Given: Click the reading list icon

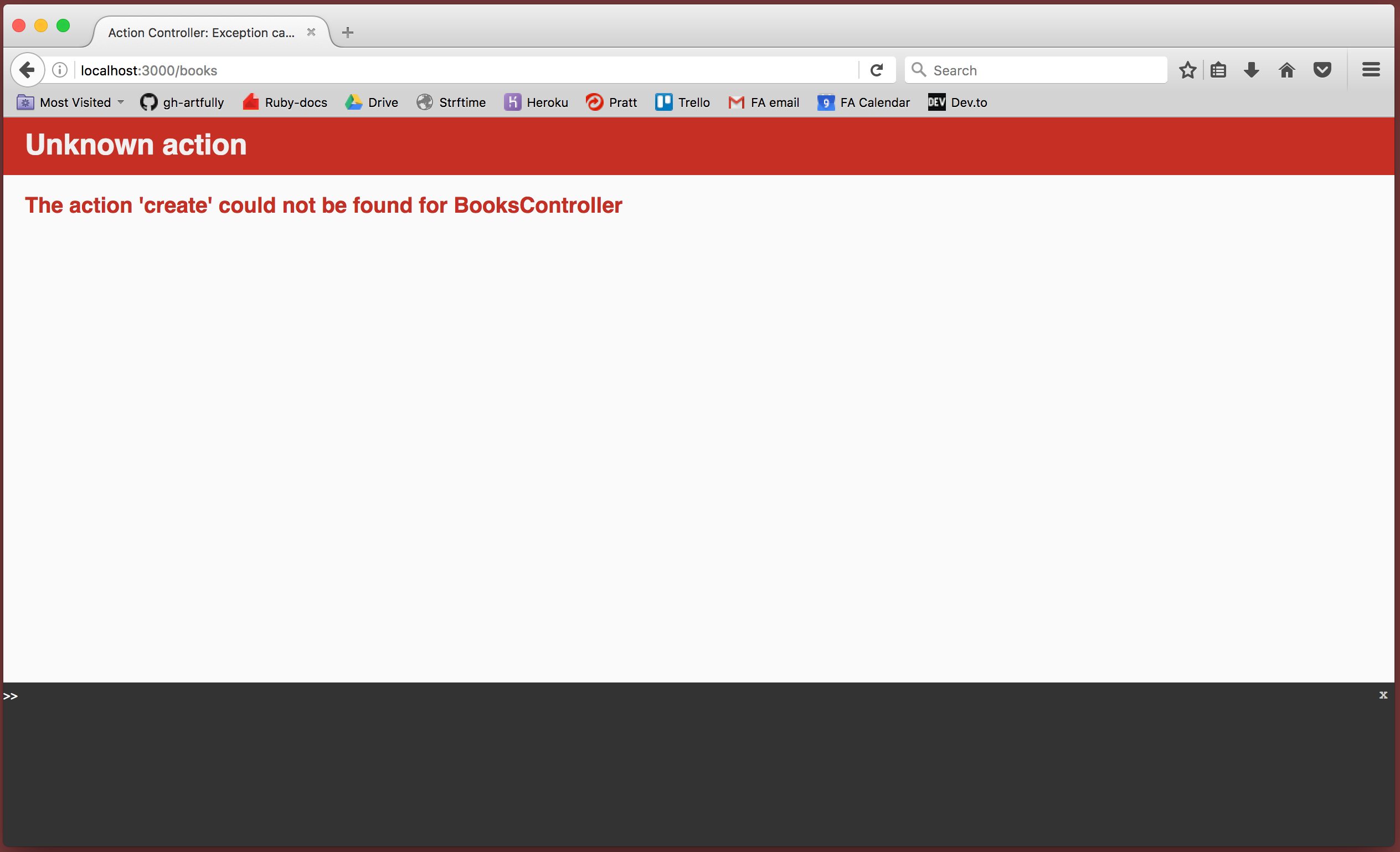Looking at the screenshot, I should click(x=1219, y=70).
